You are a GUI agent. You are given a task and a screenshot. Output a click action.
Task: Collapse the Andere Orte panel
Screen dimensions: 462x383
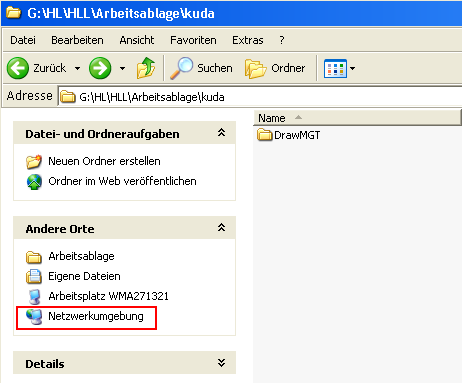pyautogui.click(x=221, y=228)
